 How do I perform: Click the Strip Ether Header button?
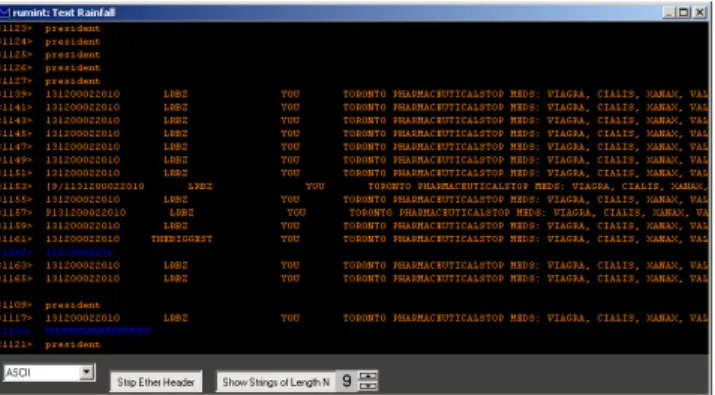click(156, 382)
